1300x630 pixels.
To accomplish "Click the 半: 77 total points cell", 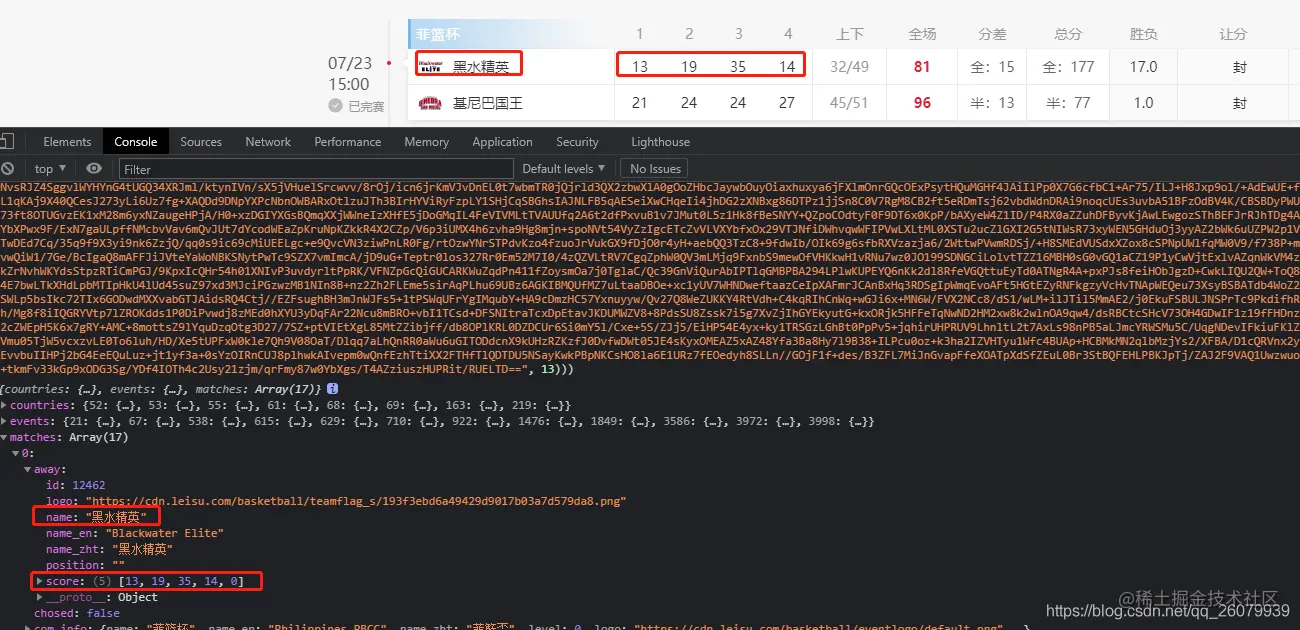I will click(1068, 103).
